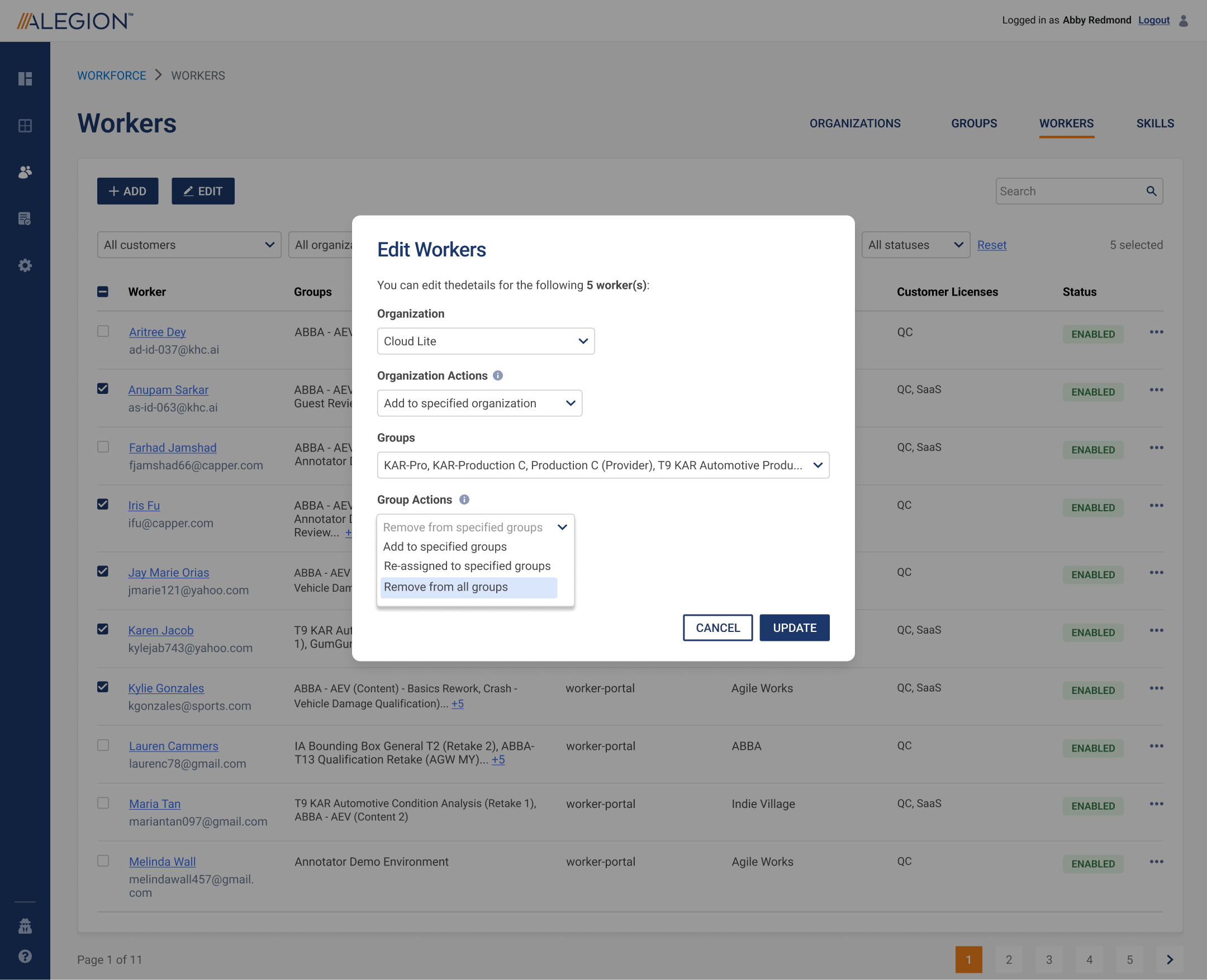Image resolution: width=1207 pixels, height=980 pixels.
Task: Uncheck the Iris Fu checkbox
Action: tap(103, 505)
